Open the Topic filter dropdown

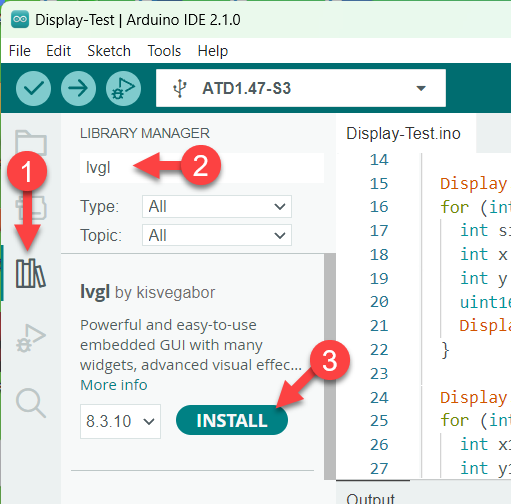point(217,235)
